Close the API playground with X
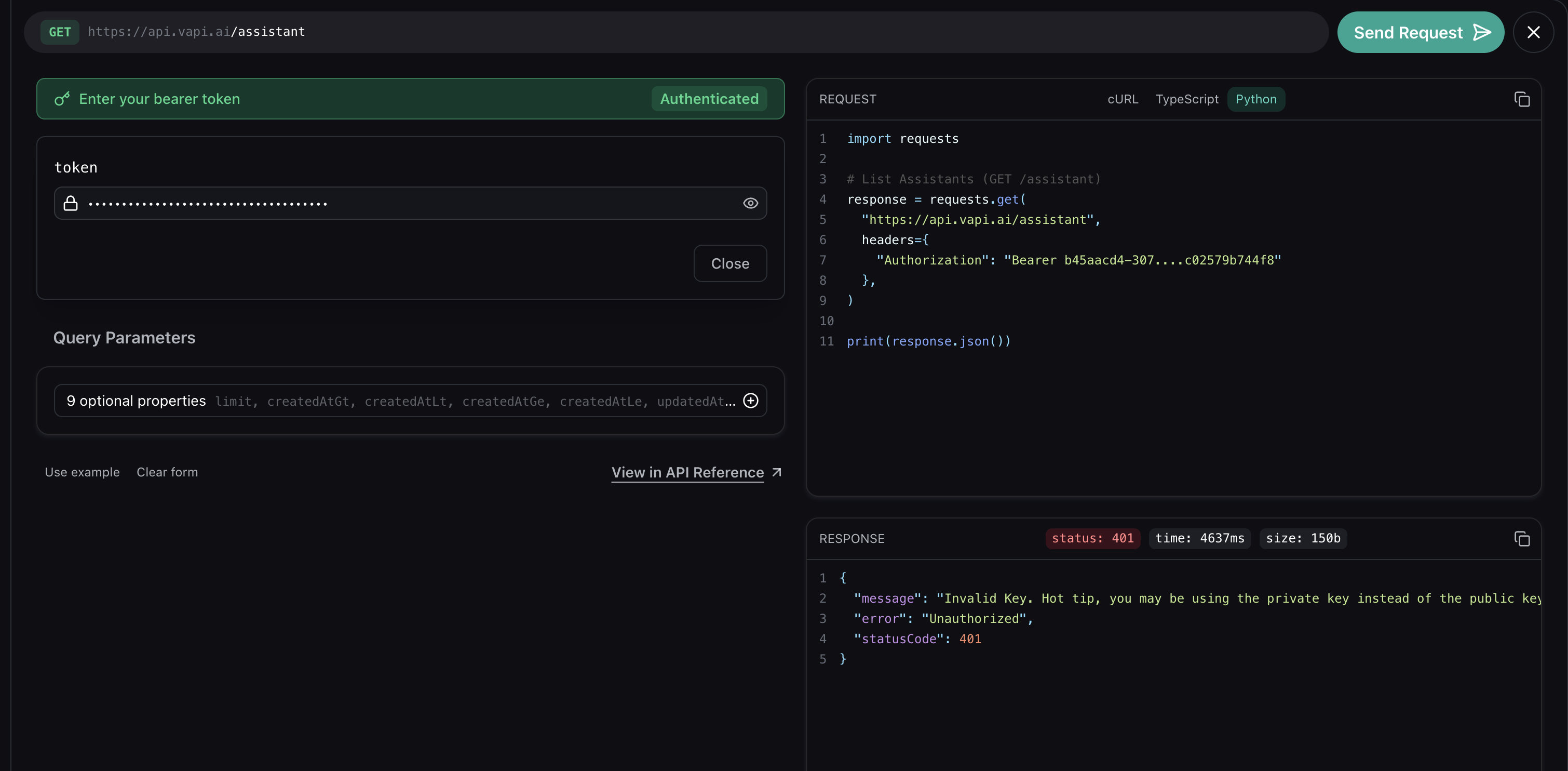 tap(1533, 32)
